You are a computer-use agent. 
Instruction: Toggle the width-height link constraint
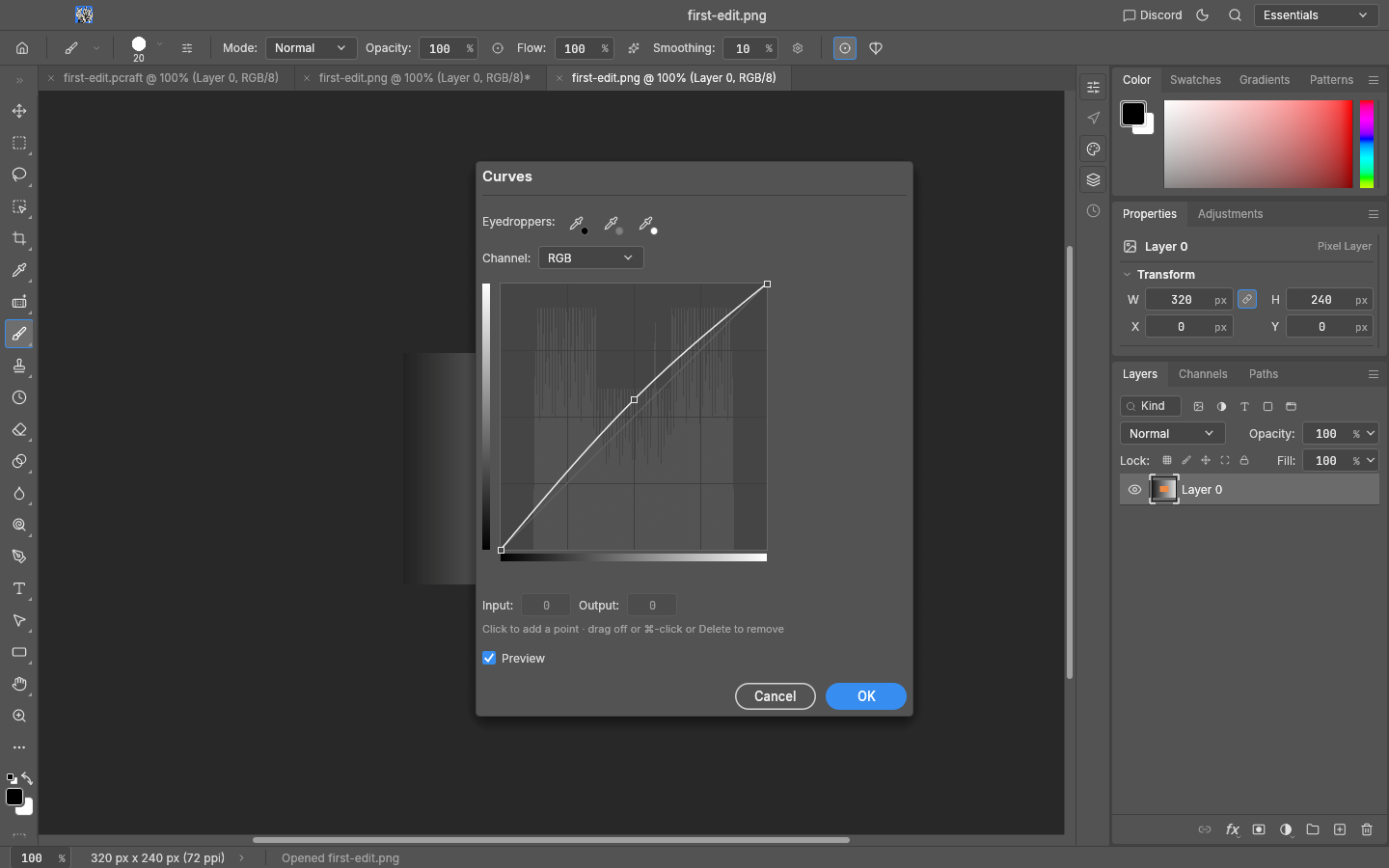point(1247,300)
